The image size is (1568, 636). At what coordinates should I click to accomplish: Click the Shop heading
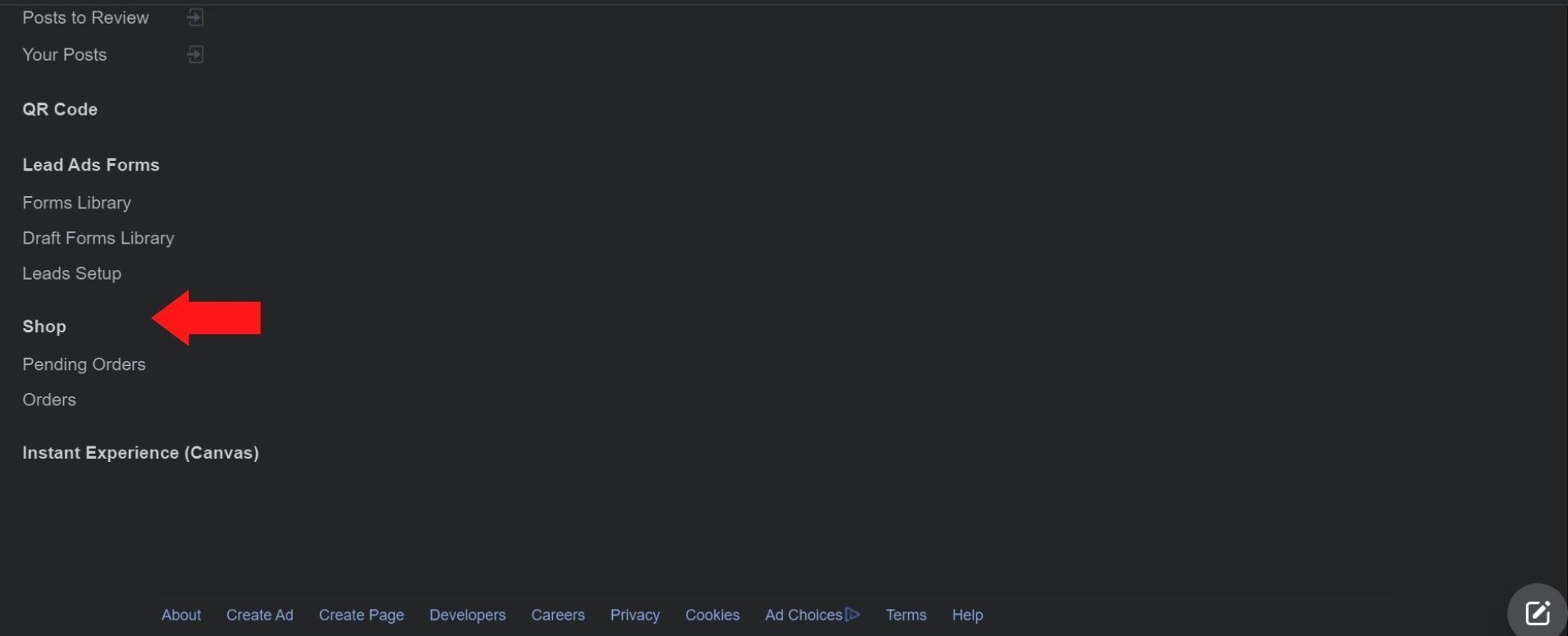[44, 327]
